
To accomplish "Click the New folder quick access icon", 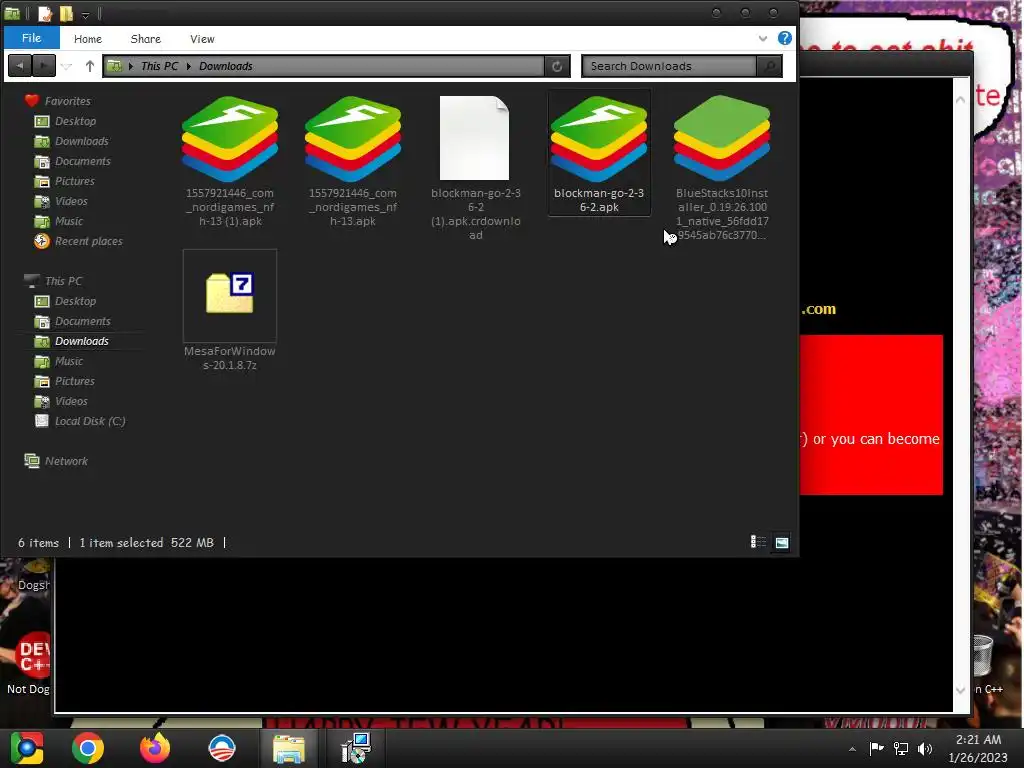I will pyautogui.click(x=66, y=13).
